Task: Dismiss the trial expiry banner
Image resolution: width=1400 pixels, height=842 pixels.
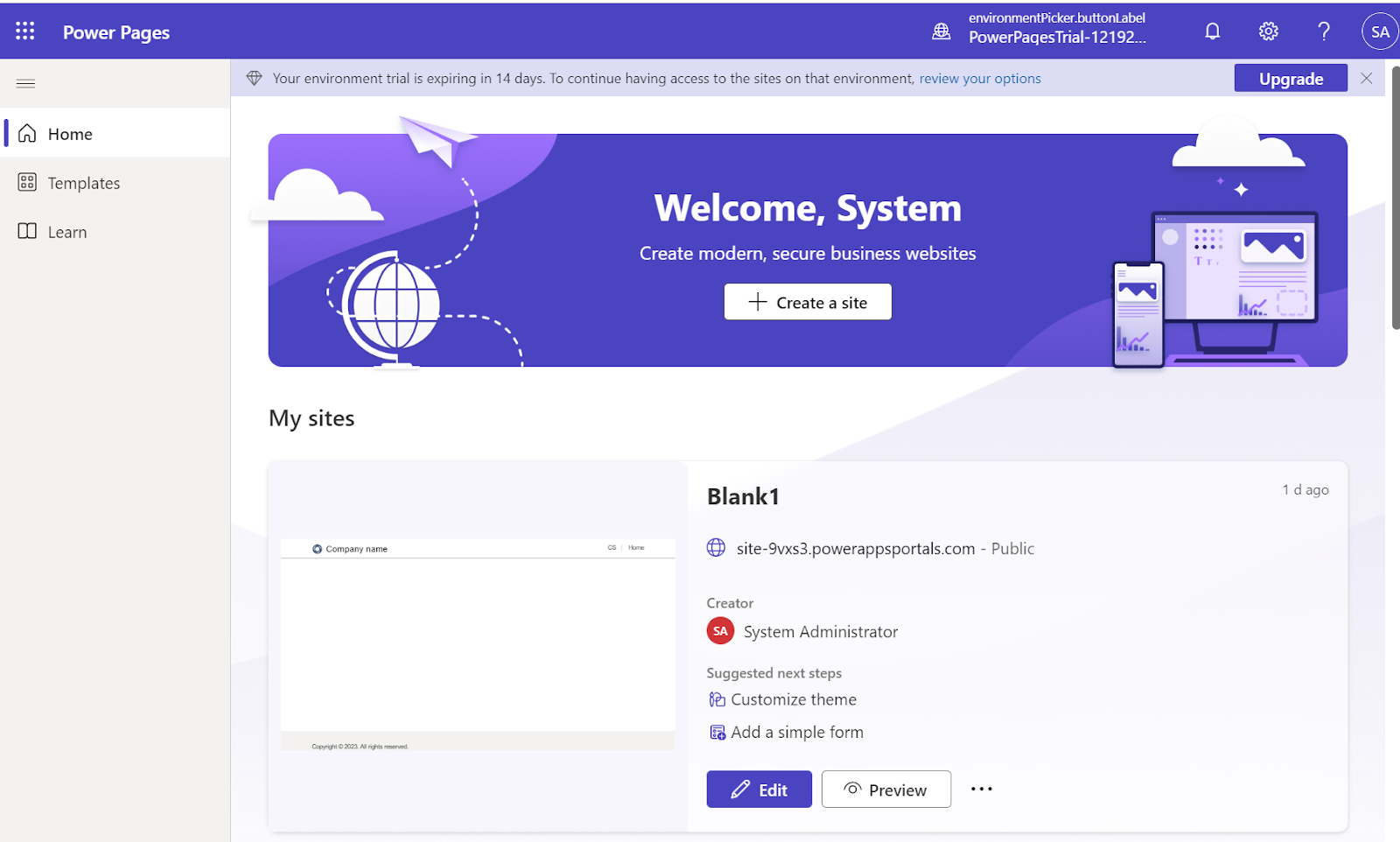Action: click(1367, 79)
